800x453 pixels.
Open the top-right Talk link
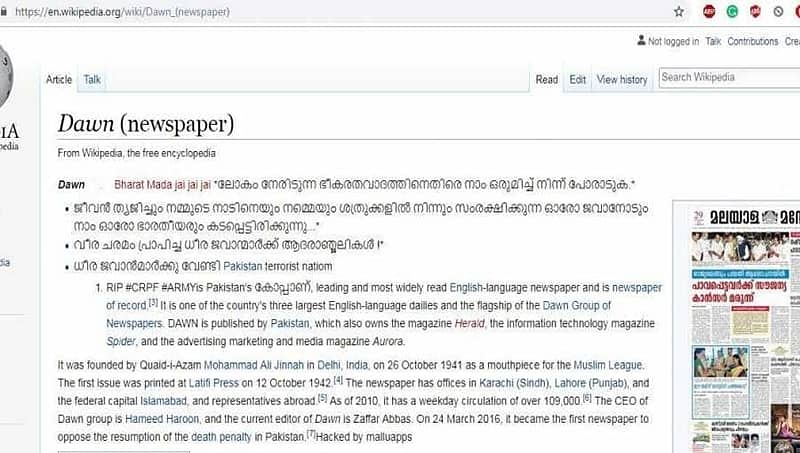(713, 41)
